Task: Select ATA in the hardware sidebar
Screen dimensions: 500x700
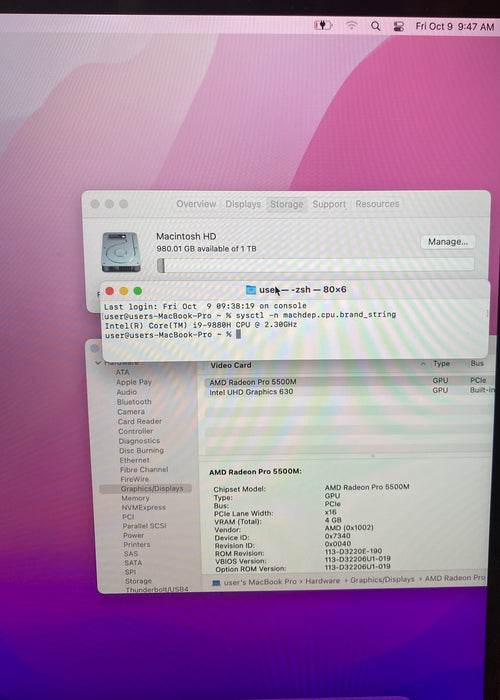Action: 122,372
